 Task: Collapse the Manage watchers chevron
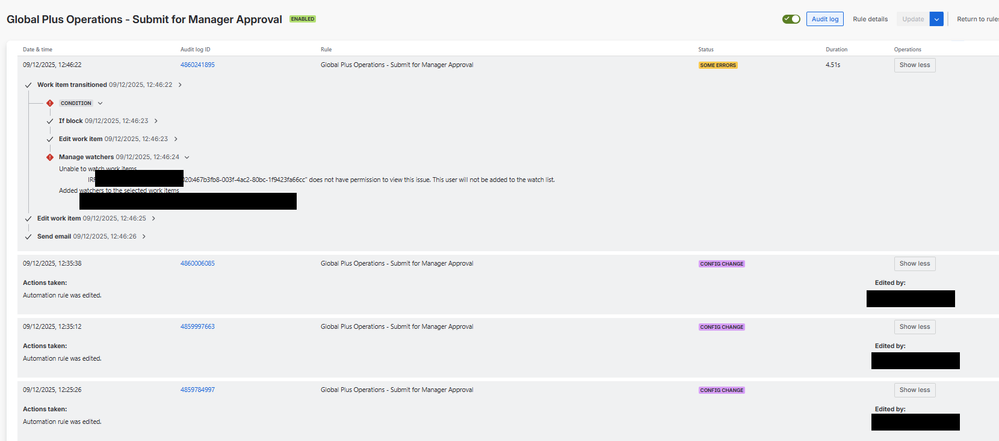187,157
